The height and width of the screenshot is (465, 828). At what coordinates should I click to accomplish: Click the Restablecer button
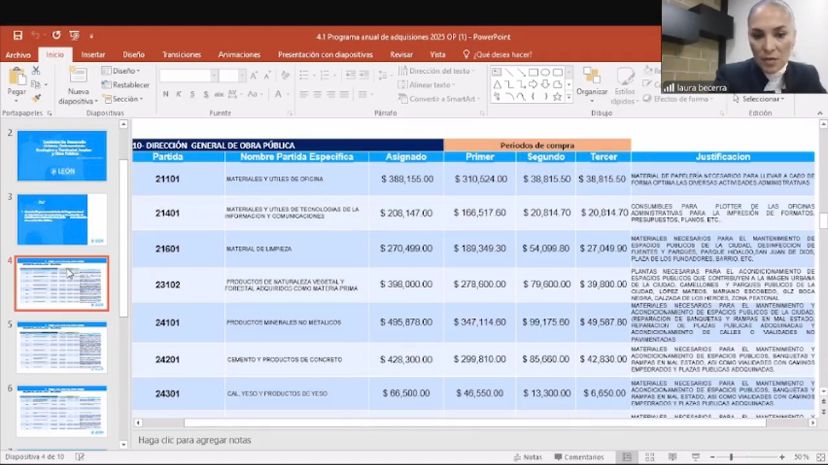(x=127, y=85)
